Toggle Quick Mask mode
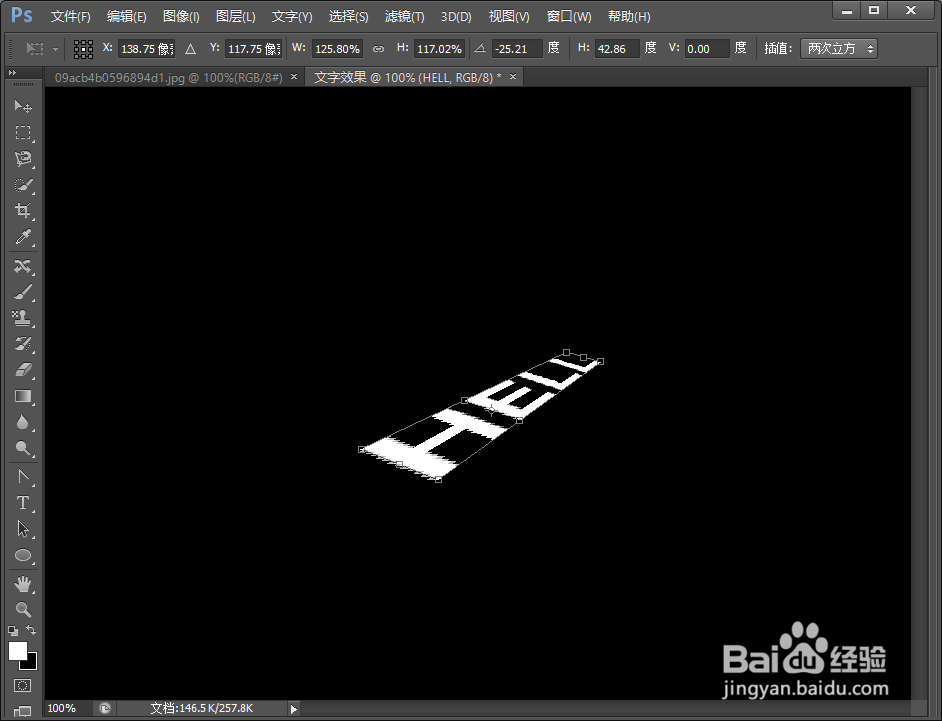 [23, 686]
